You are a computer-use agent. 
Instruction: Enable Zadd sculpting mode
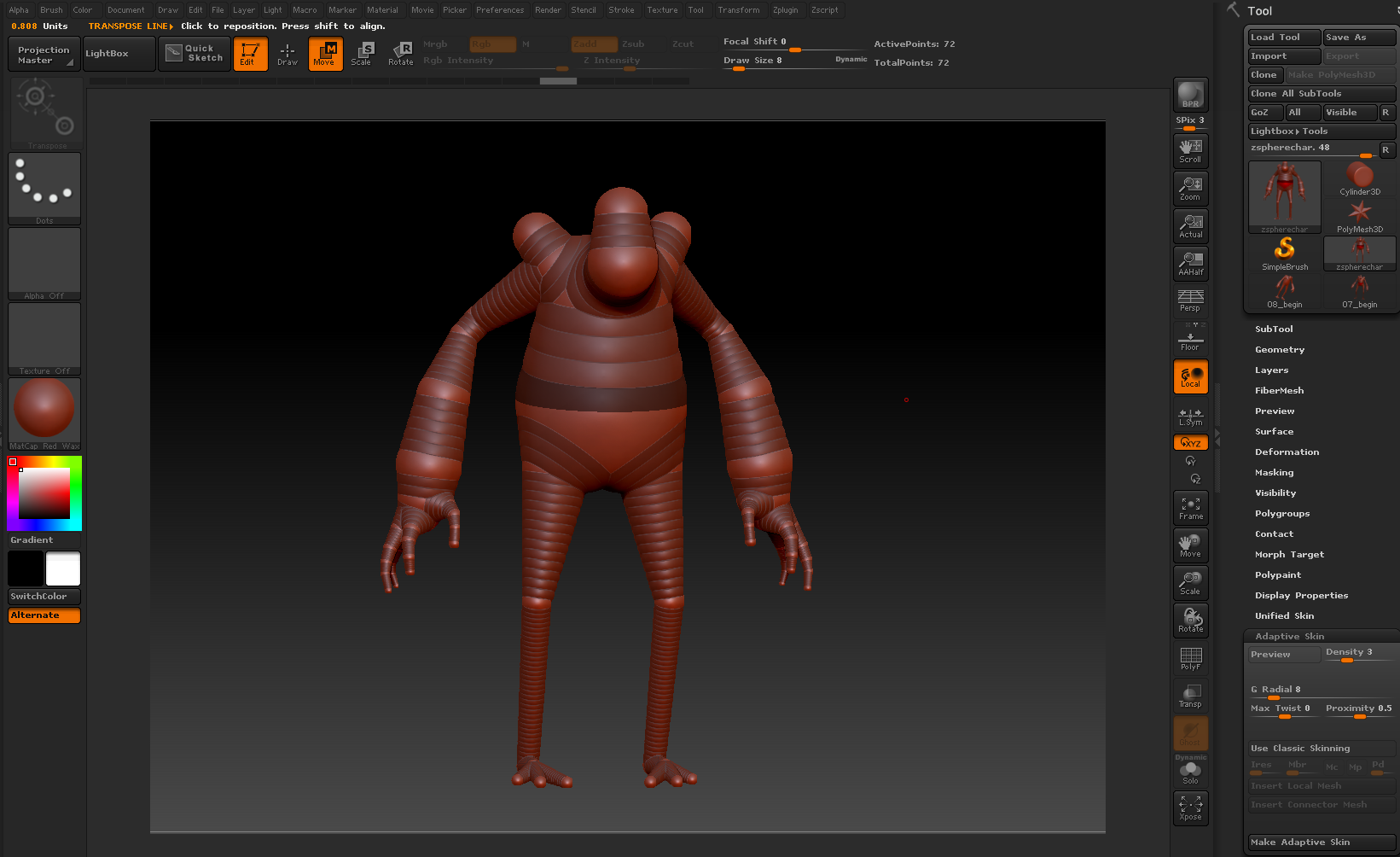594,44
